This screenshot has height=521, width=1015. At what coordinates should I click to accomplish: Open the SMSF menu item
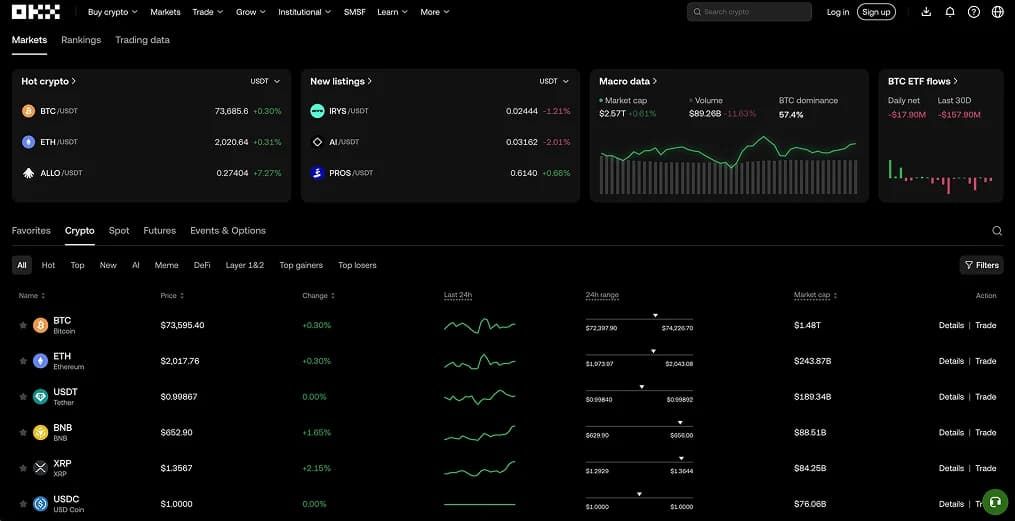tap(355, 12)
